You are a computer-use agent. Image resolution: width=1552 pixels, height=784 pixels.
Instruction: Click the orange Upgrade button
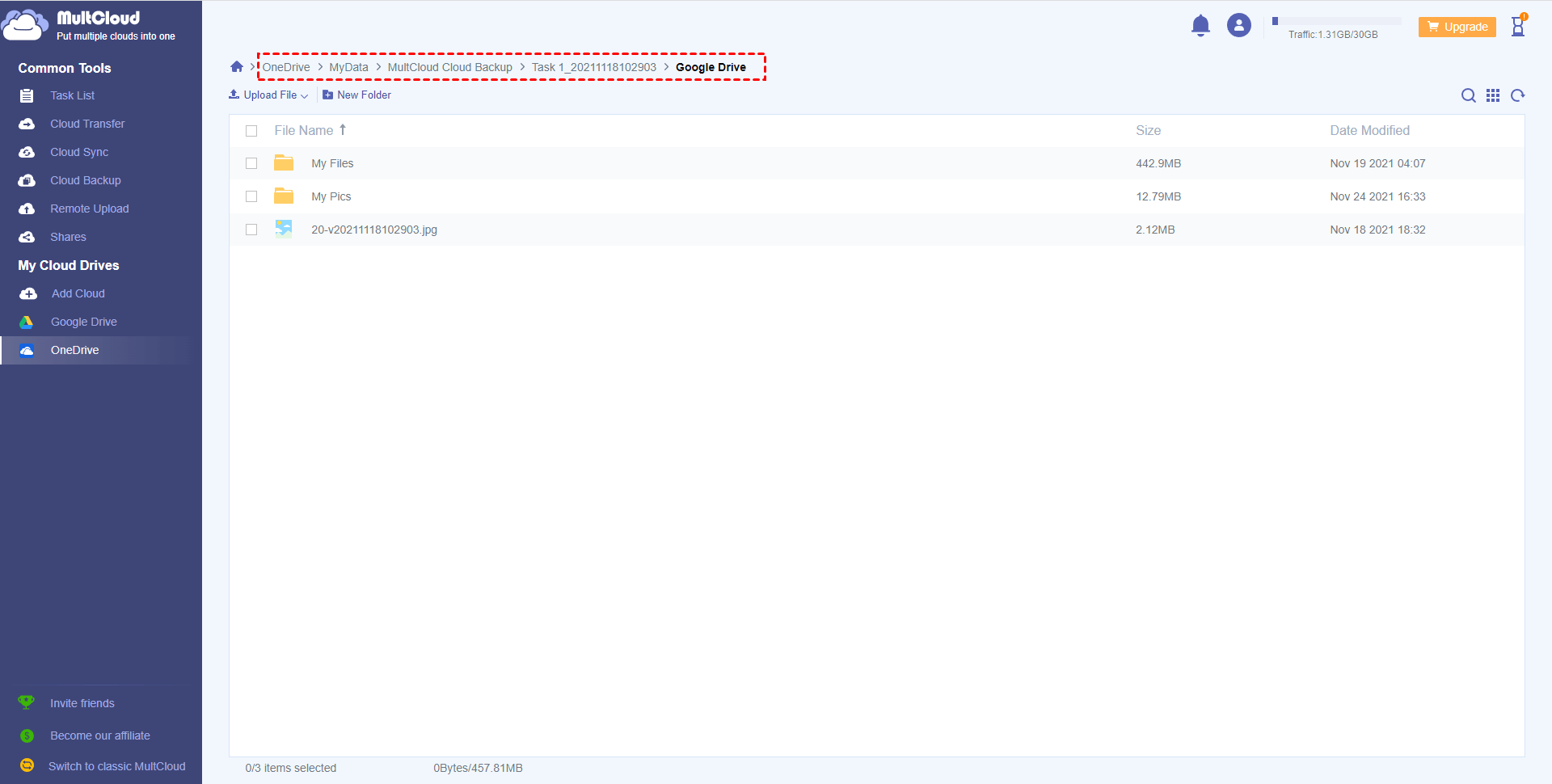1457,27
